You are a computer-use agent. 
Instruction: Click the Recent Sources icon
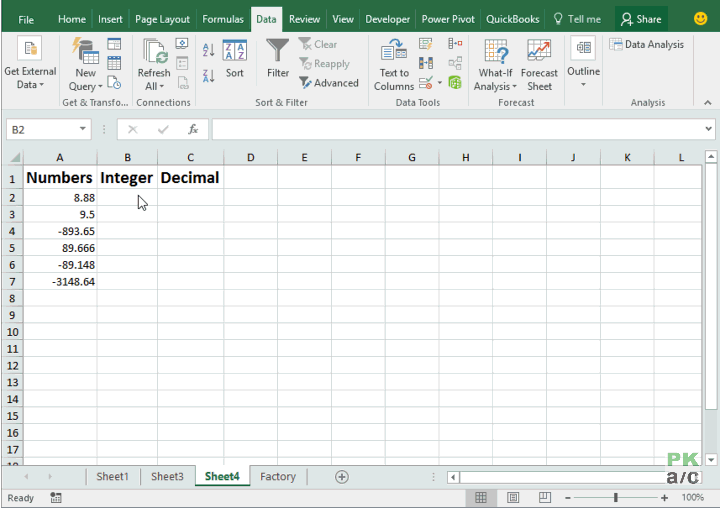114,83
